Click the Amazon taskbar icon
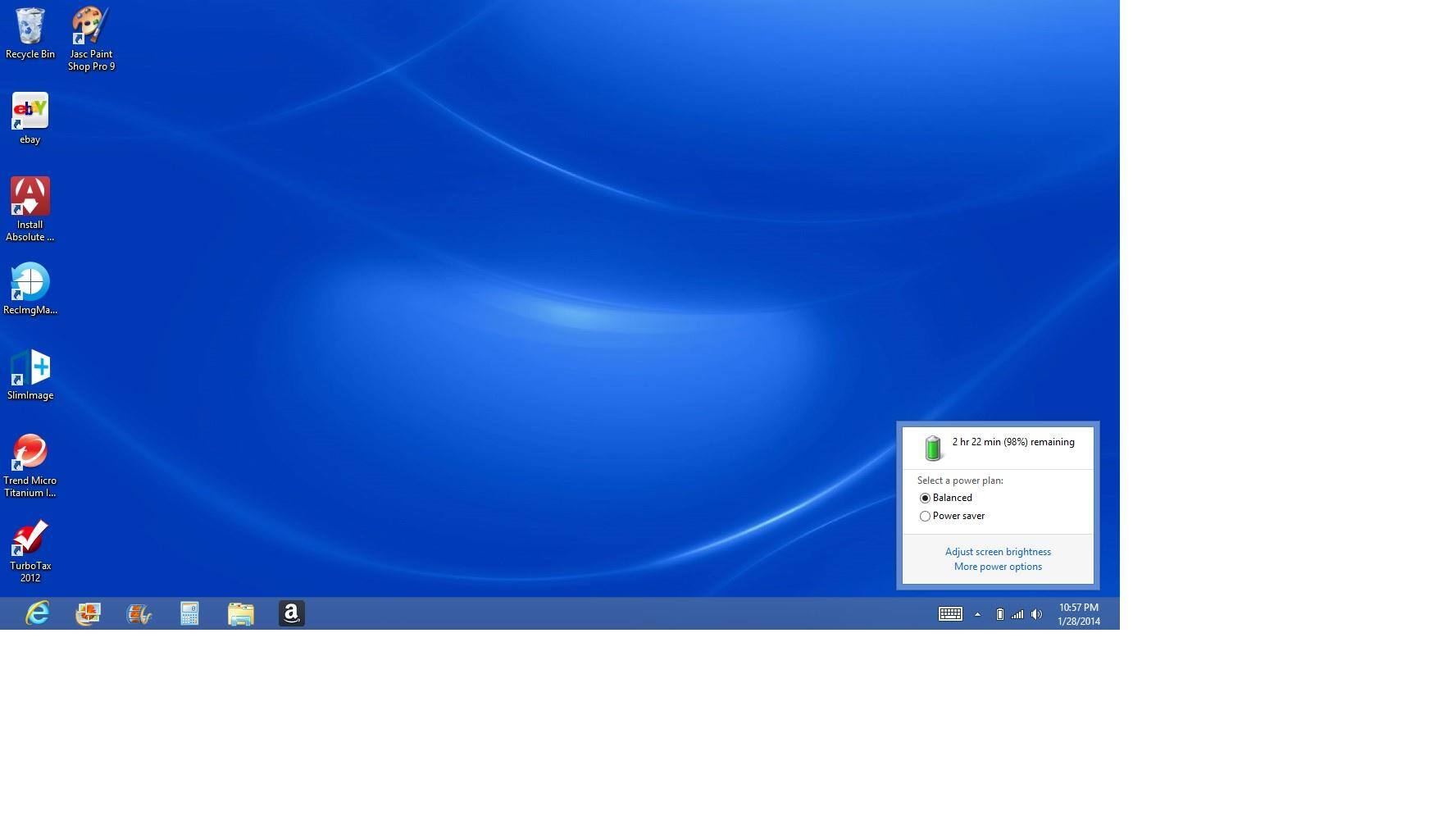The width and height of the screenshot is (1456, 820). click(x=291, y=613)
